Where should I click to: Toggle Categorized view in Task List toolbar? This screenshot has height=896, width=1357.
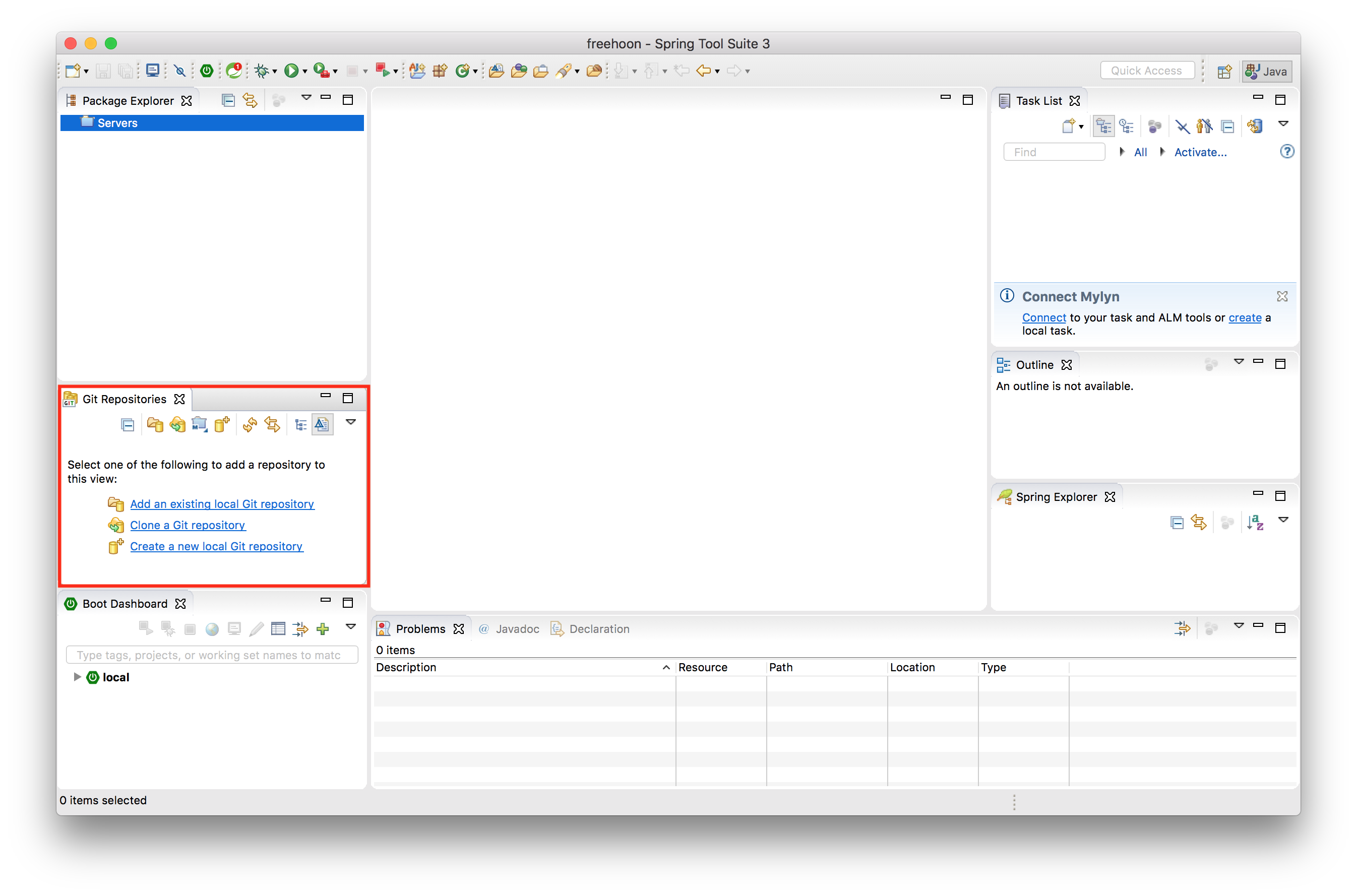(x=1104, y=126)
